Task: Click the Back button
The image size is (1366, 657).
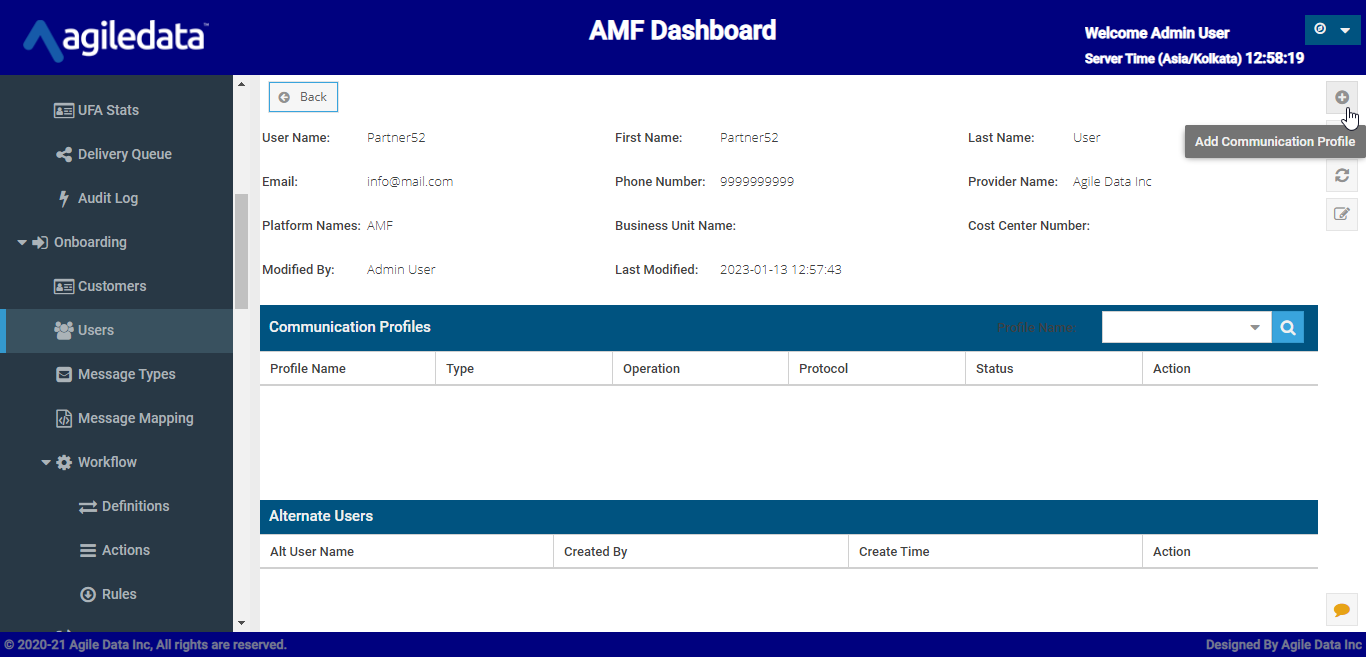Action: pos(303,97)
